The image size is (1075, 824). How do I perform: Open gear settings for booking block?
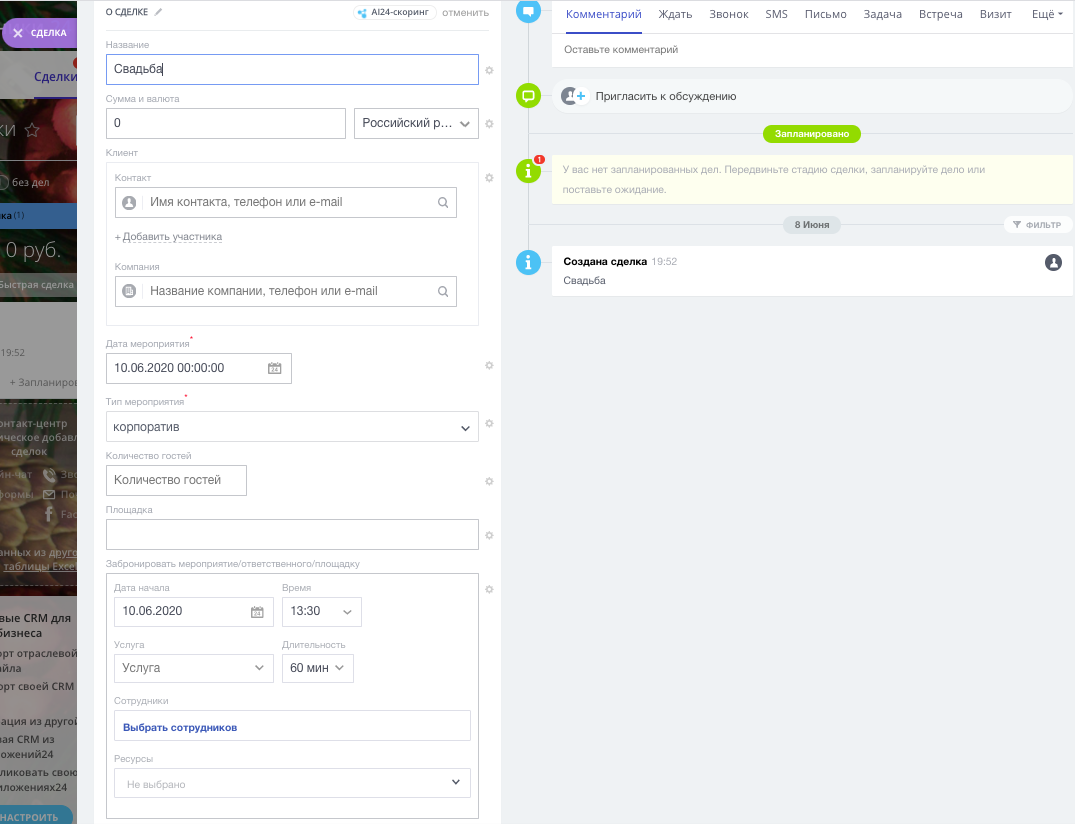coord(489,590)
